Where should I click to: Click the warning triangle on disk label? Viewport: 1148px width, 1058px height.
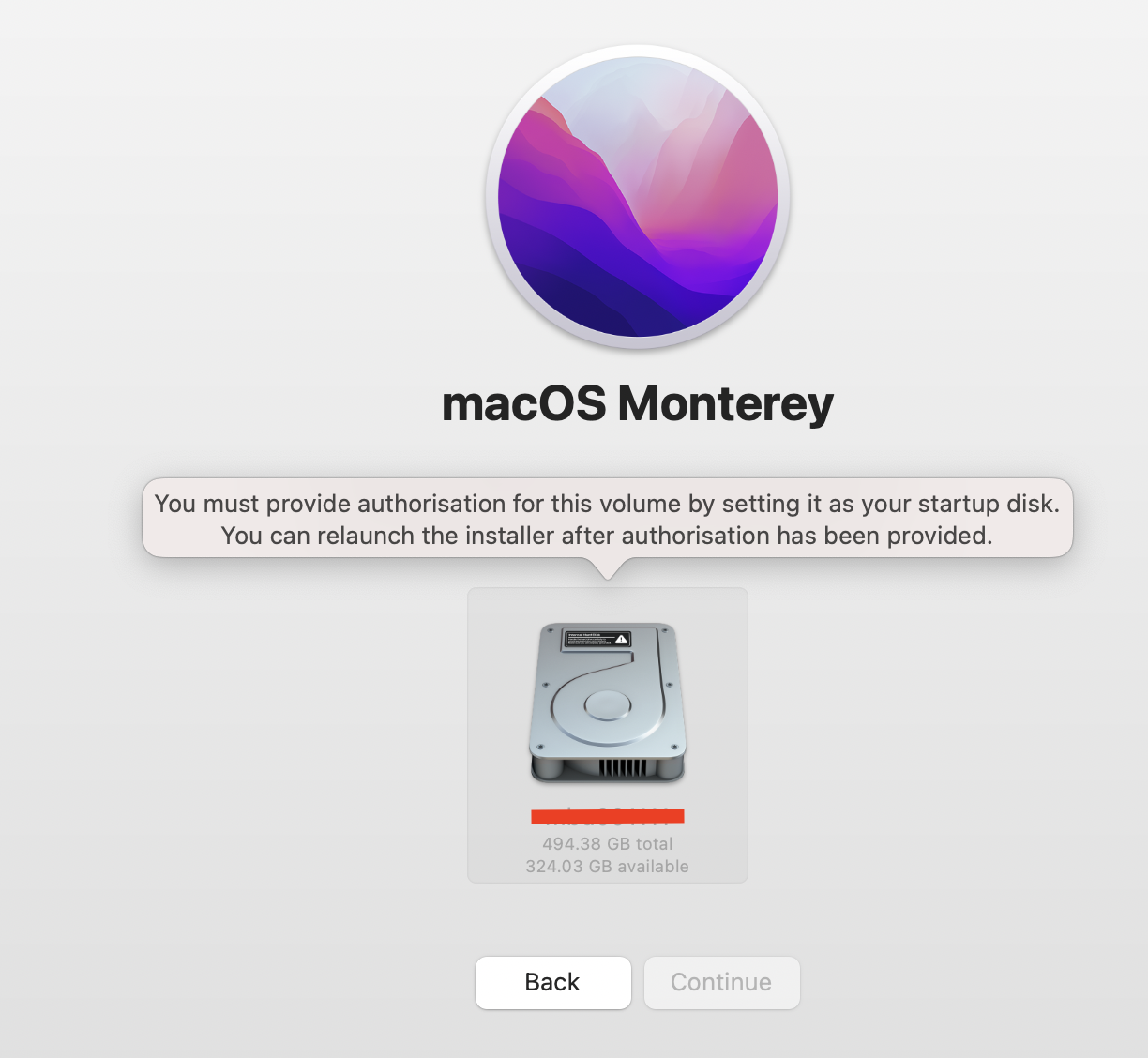point(621,640)
